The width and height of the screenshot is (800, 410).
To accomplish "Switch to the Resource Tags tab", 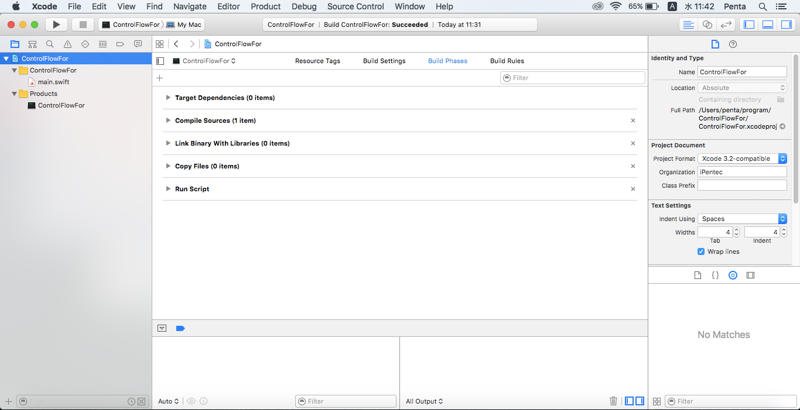I will tap(317, 61).
